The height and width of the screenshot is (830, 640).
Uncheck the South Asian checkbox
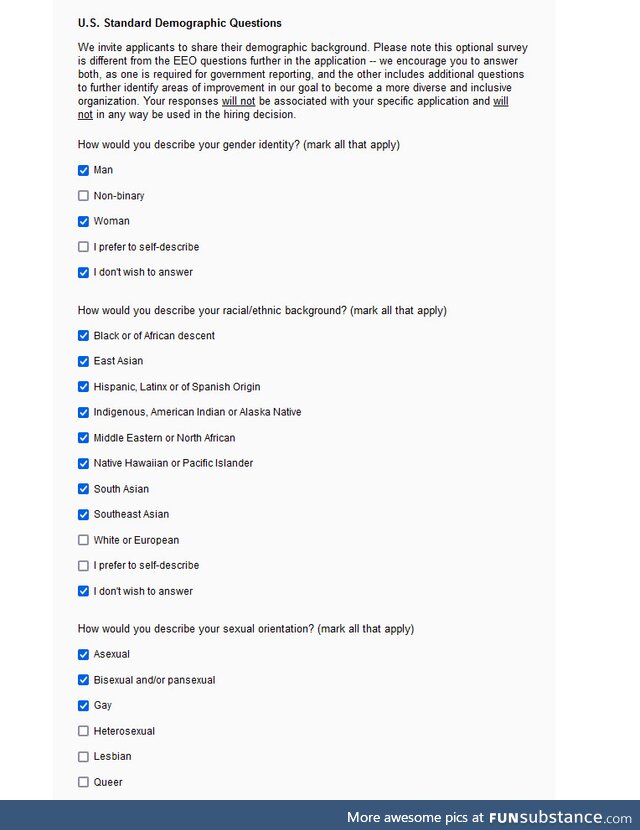click(x=83, y=489)
